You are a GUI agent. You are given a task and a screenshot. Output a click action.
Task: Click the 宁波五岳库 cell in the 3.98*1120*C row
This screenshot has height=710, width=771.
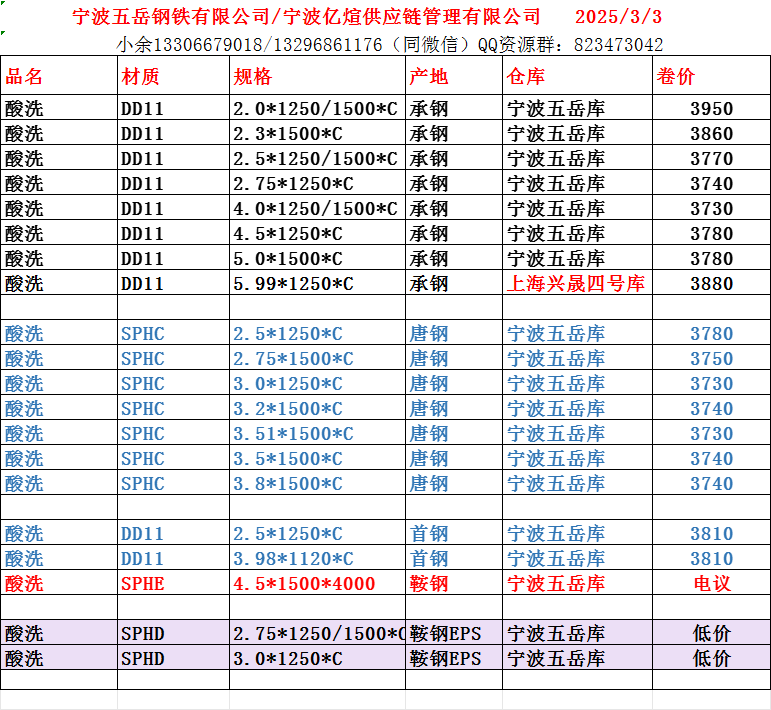pyautogui.click(x=578, y=558)
